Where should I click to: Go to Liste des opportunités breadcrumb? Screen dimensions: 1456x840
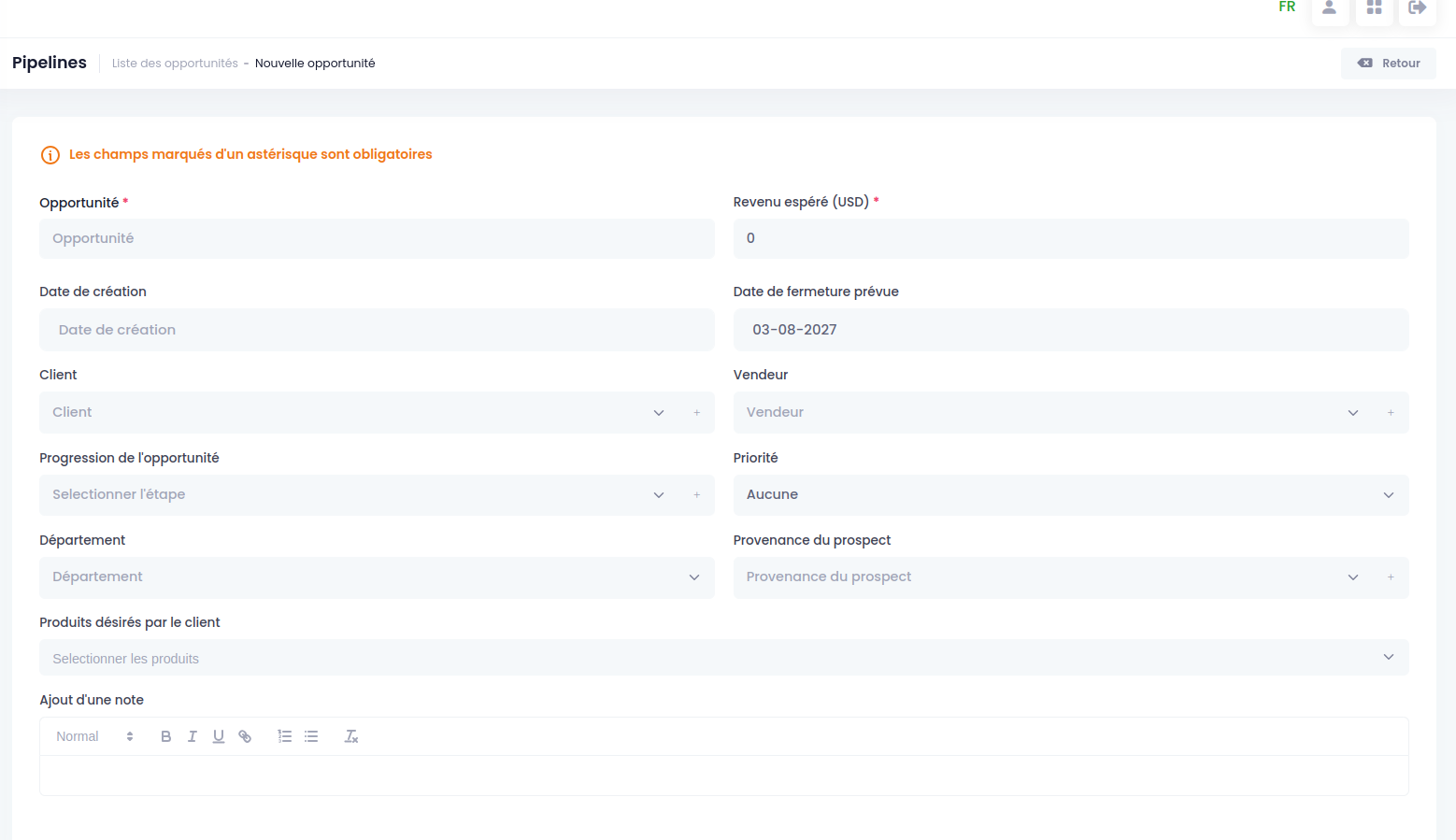(x=175, y=64)
